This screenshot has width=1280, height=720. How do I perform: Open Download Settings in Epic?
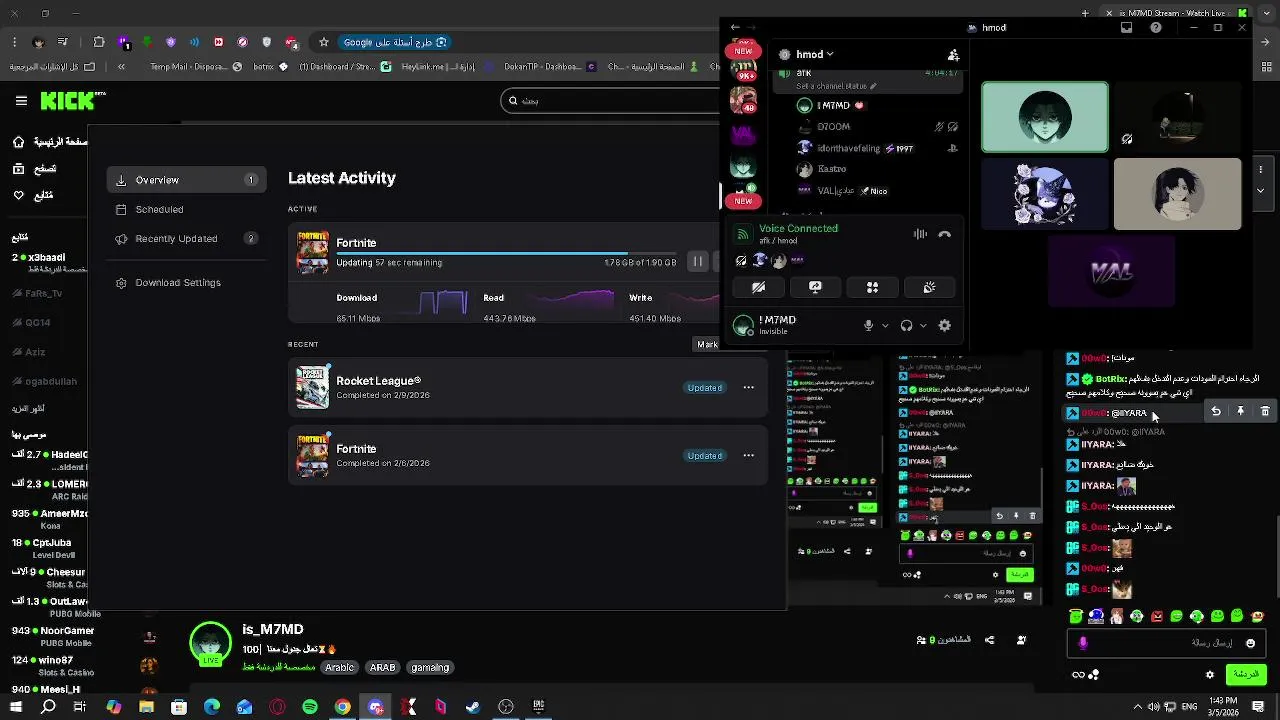[x=187, y=283]
